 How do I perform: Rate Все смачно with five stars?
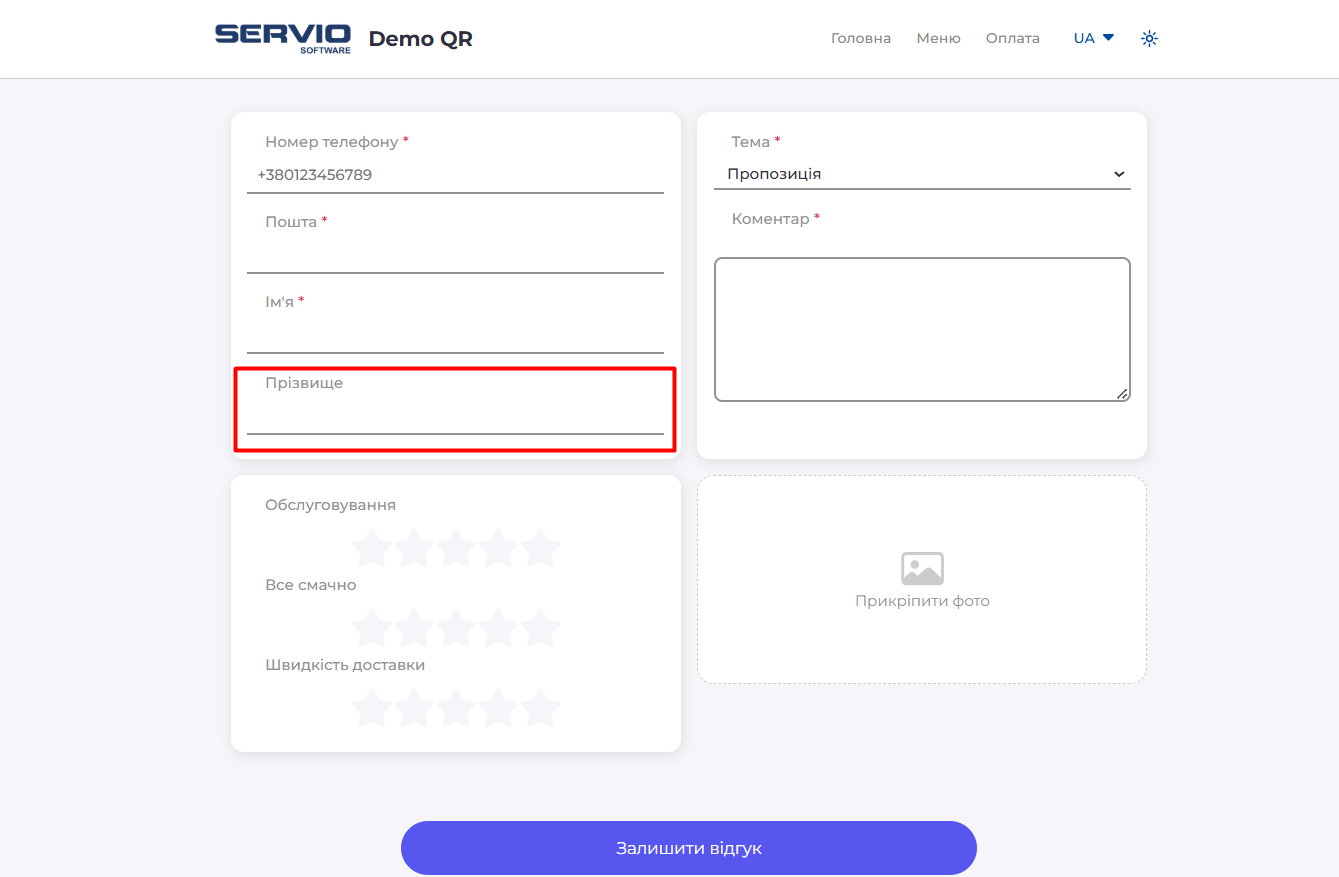pyautogui.click(x=540, y=628)
